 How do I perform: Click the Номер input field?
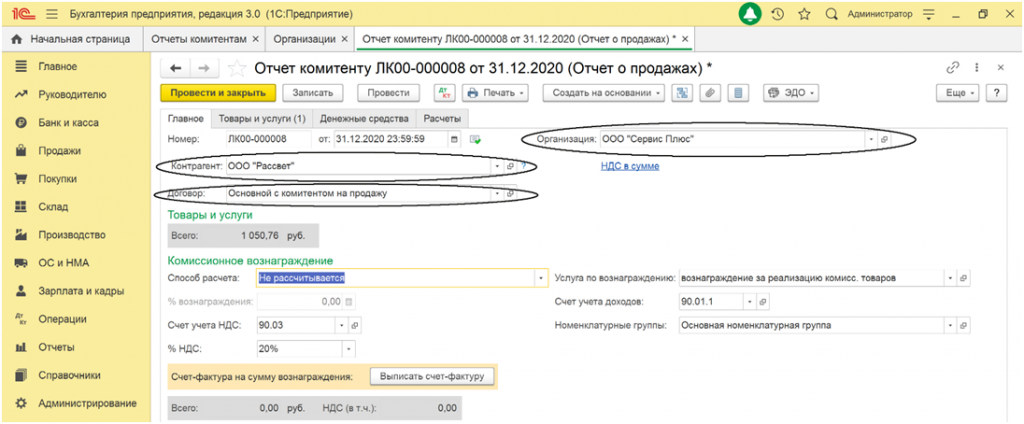coord(268,139)
